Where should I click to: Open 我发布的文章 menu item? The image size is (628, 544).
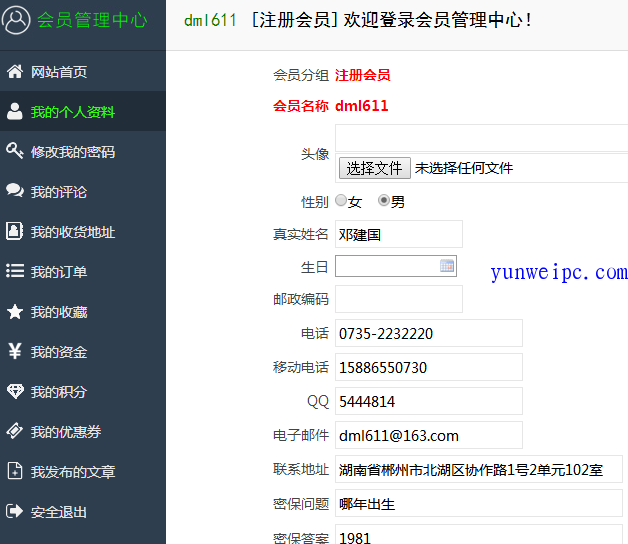point(72,472)
